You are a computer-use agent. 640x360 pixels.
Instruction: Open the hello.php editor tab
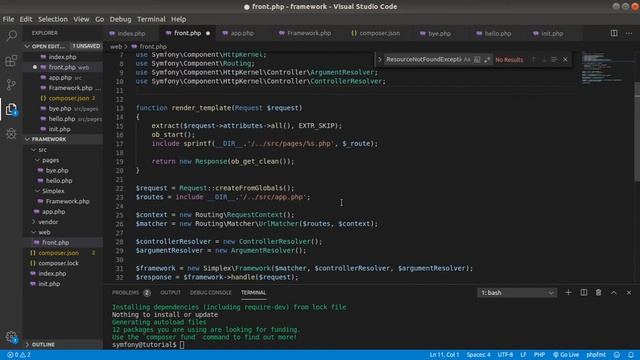498,33
